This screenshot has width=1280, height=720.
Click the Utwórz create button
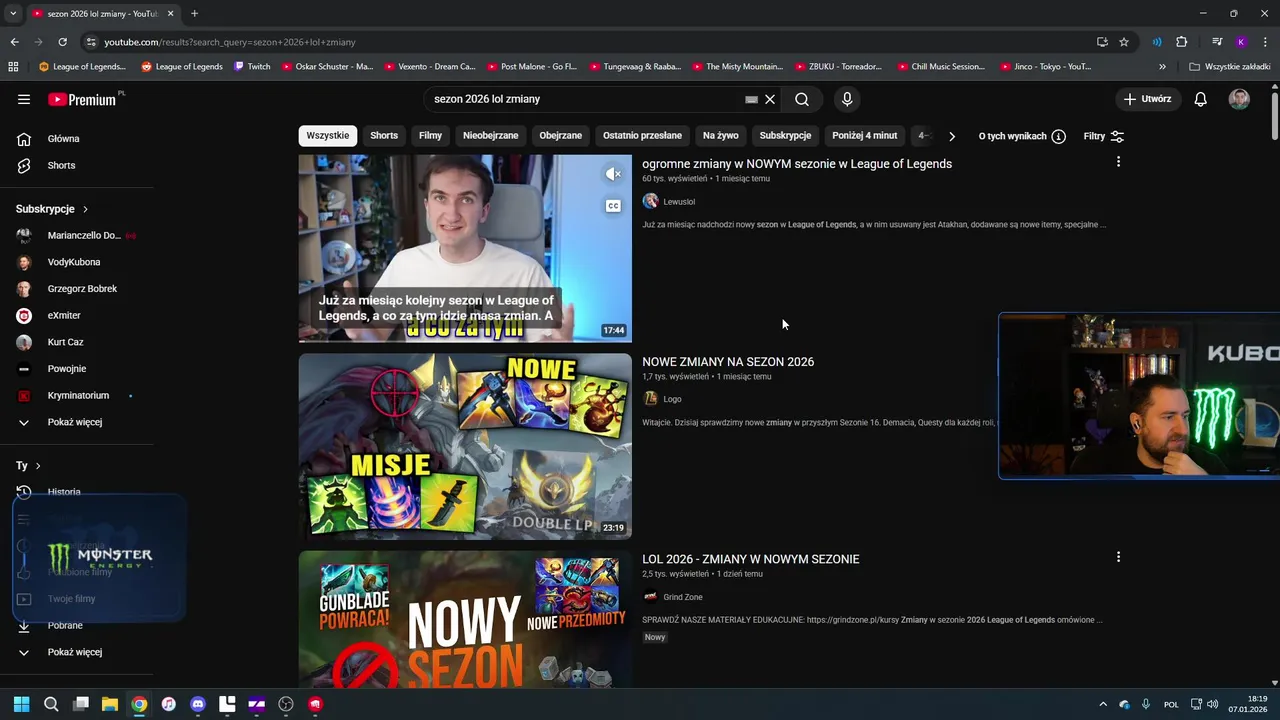(x=1147, y=99)
